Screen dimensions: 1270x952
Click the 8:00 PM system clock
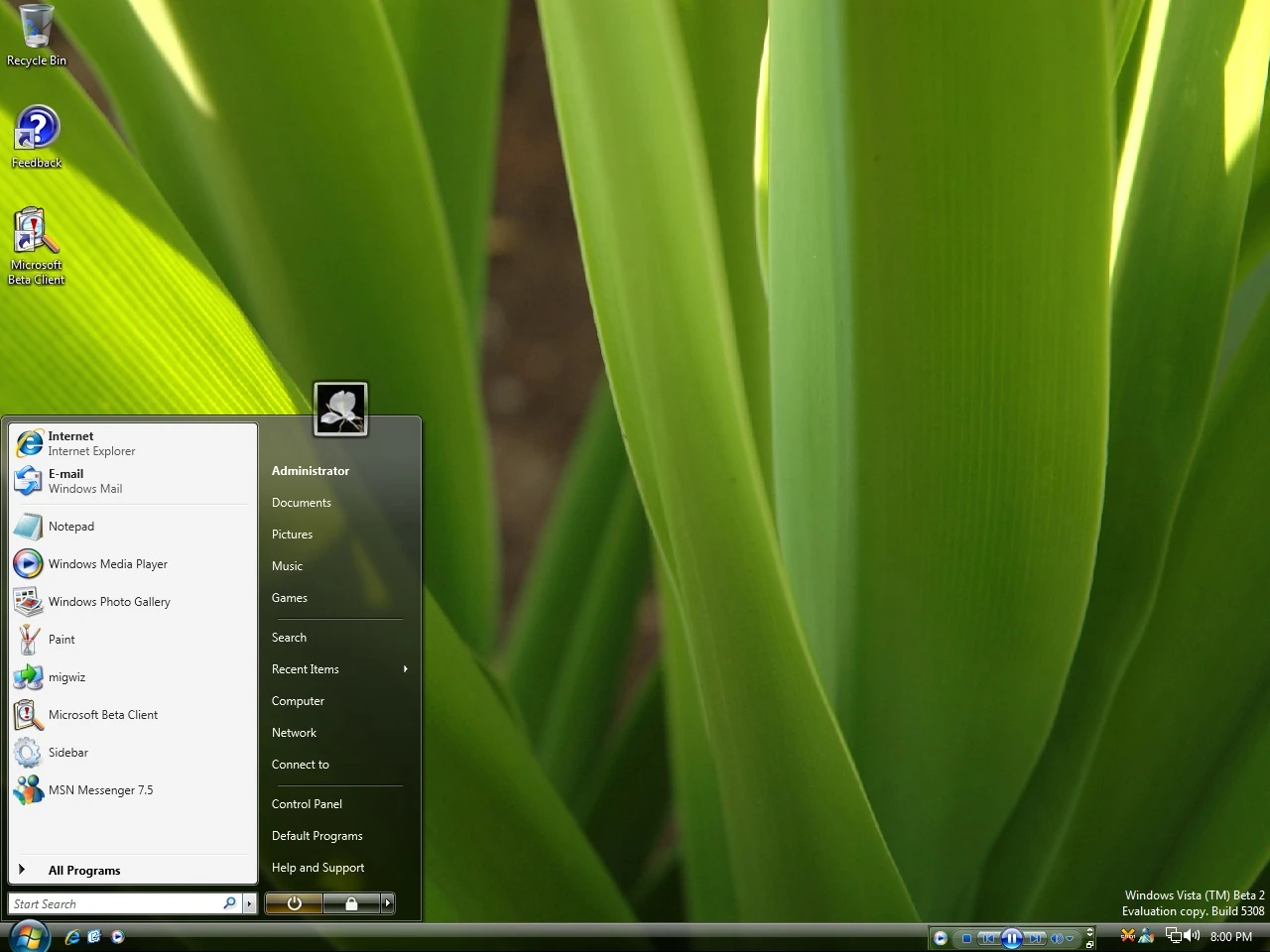pos(1231,937)
